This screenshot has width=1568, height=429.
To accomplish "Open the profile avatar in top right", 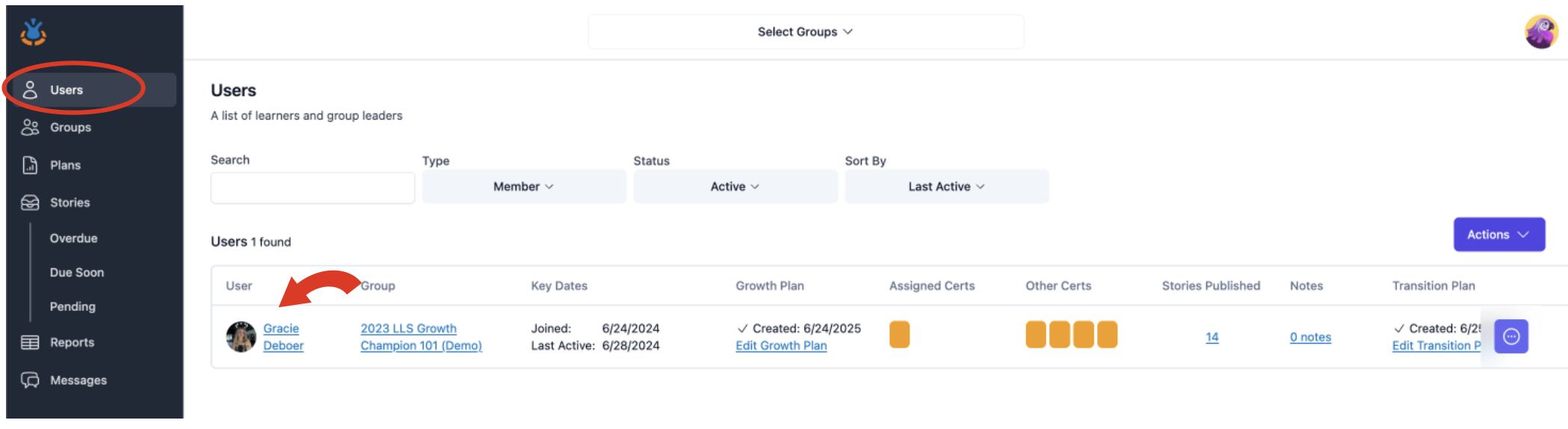I will coord(1540,32).
